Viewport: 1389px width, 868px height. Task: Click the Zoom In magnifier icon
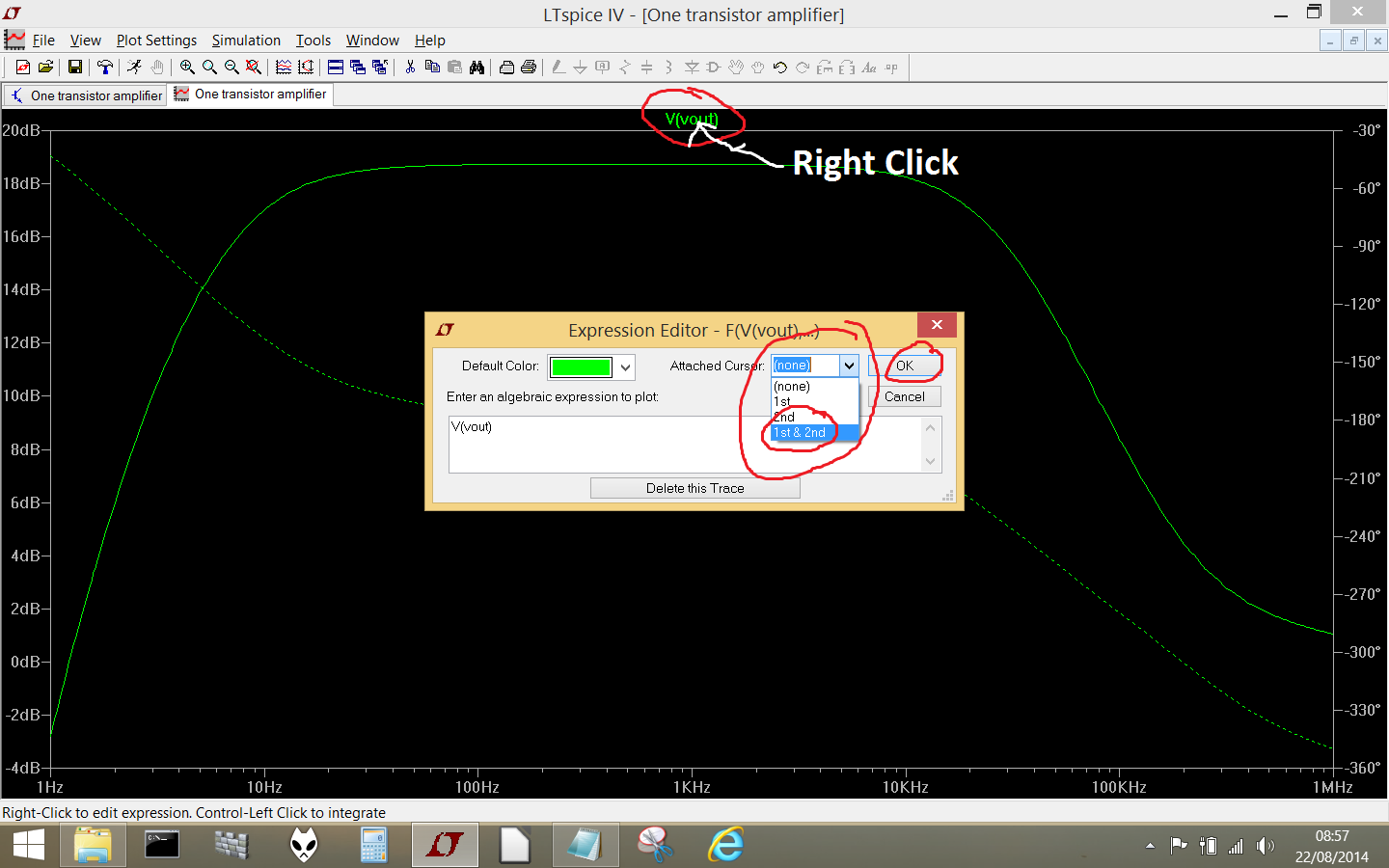point(187,68)
